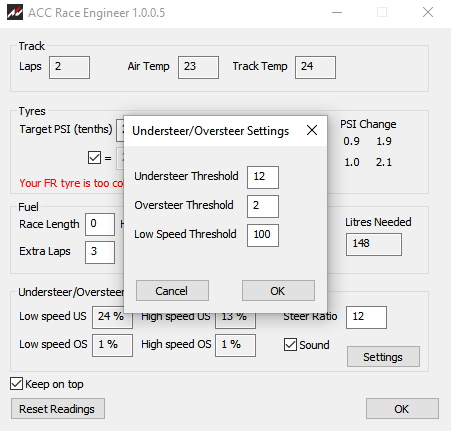
Task: Edit the Steer Ratio field
Action: click(366, 317)
